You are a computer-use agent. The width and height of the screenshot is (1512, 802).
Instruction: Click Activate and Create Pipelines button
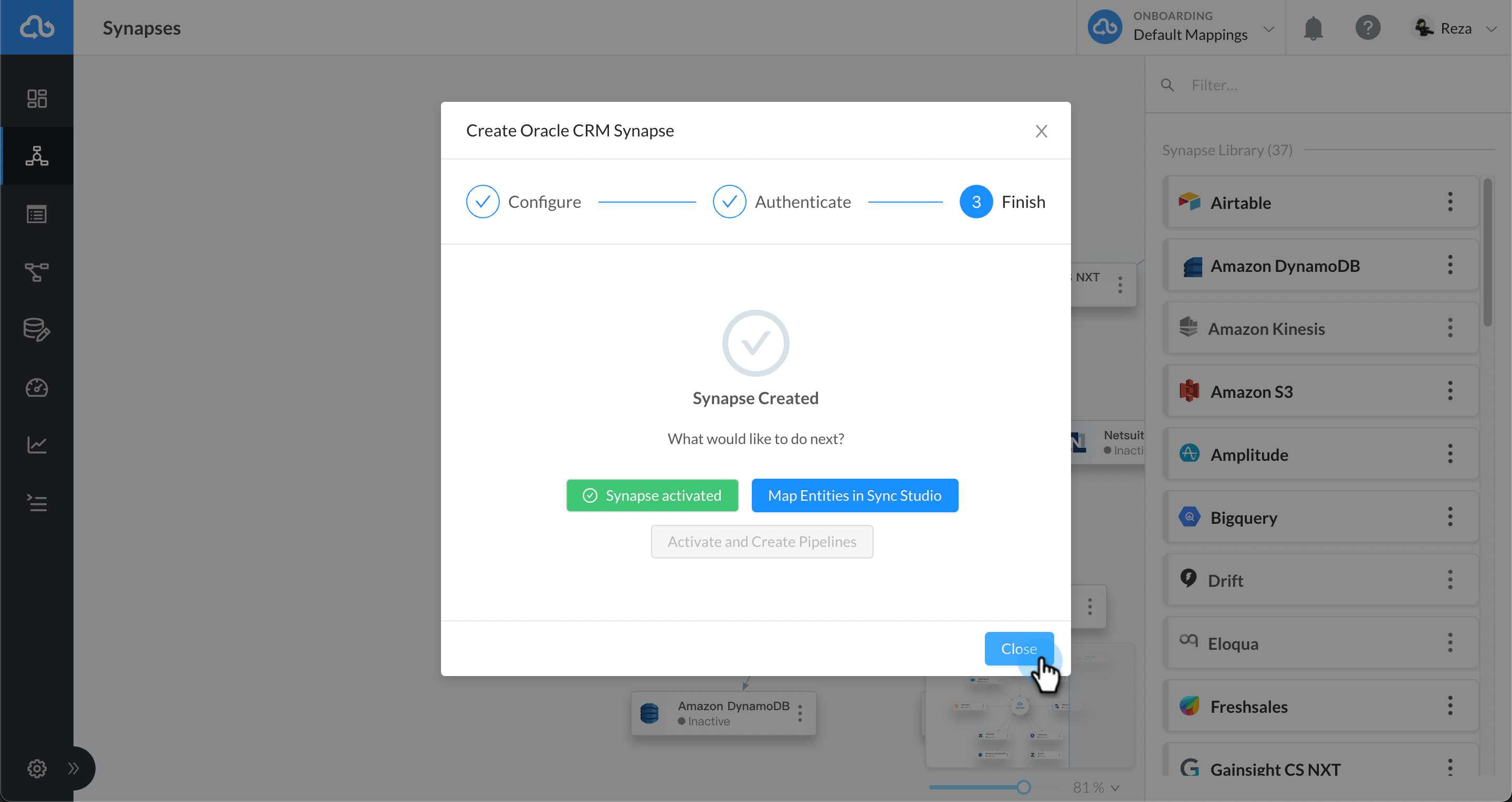[762, 541]
